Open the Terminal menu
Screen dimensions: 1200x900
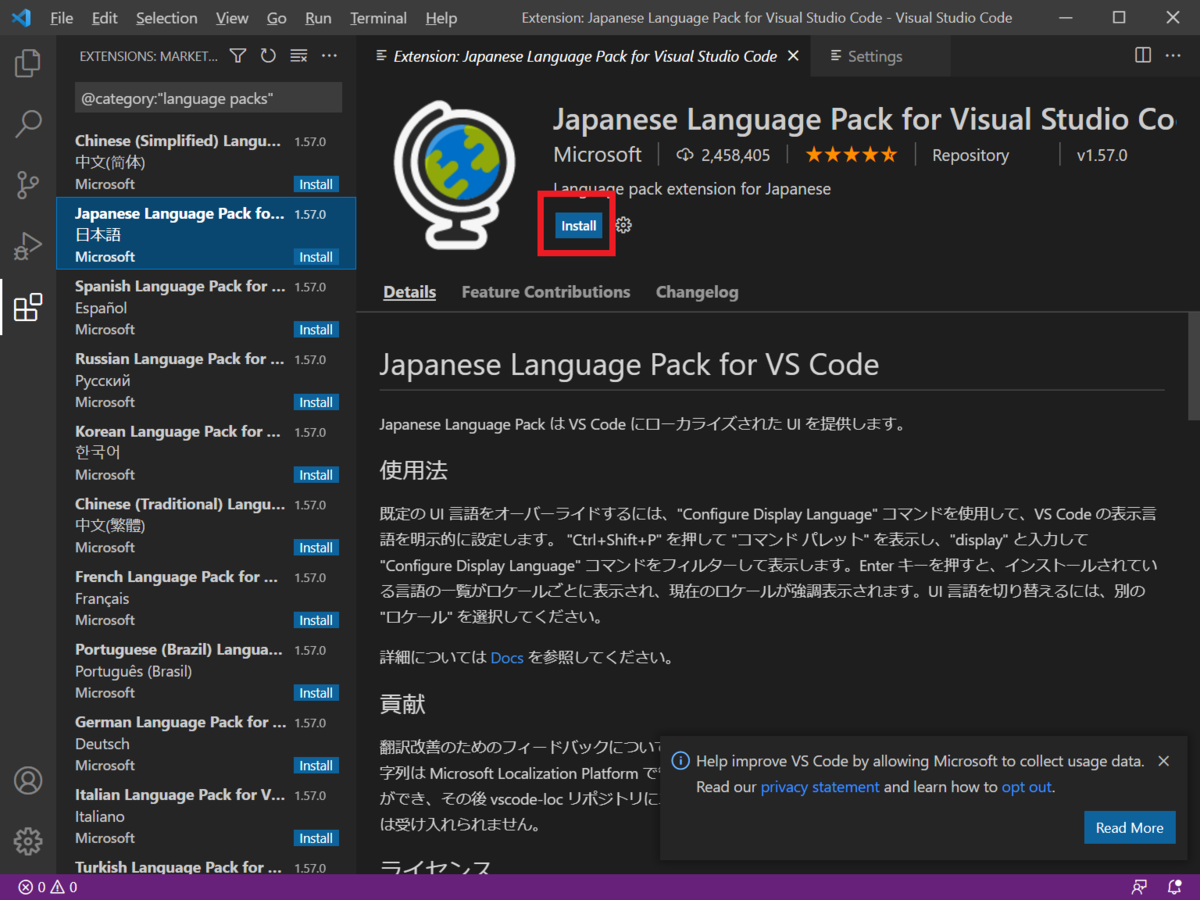click(x=379, y=18)
